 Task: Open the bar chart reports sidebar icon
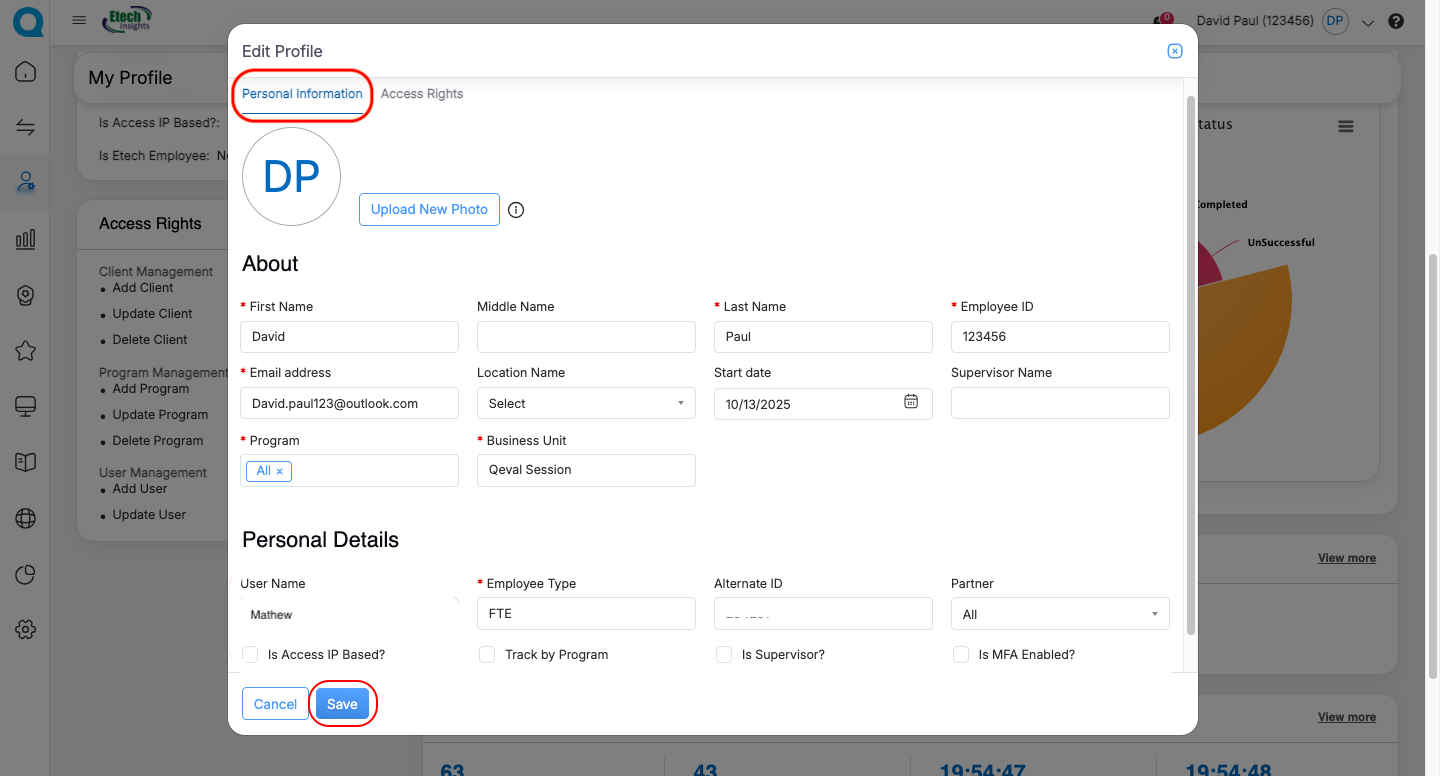26,239
